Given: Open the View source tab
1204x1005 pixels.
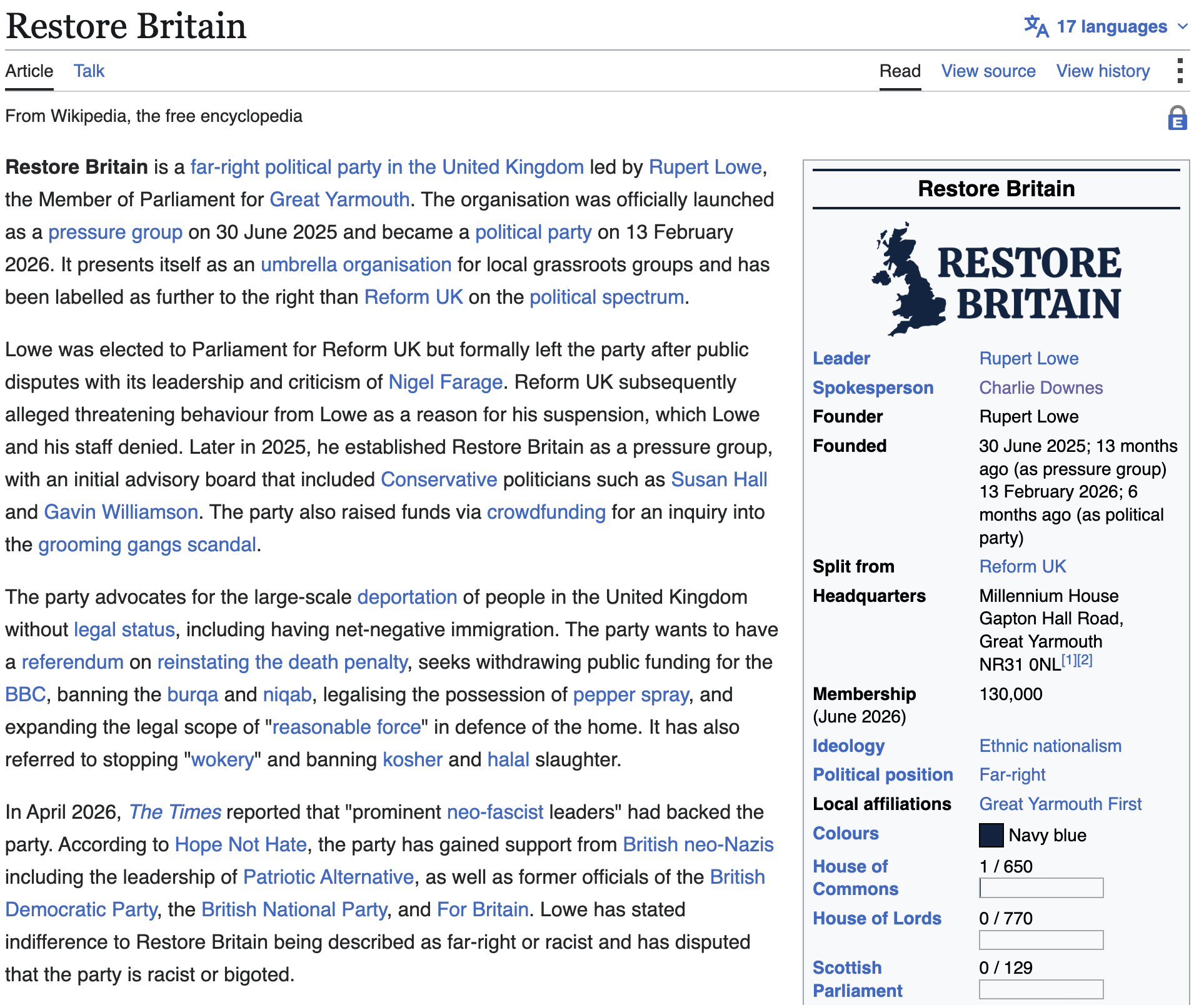Looking at the screenshot, I should coord(988,71).
